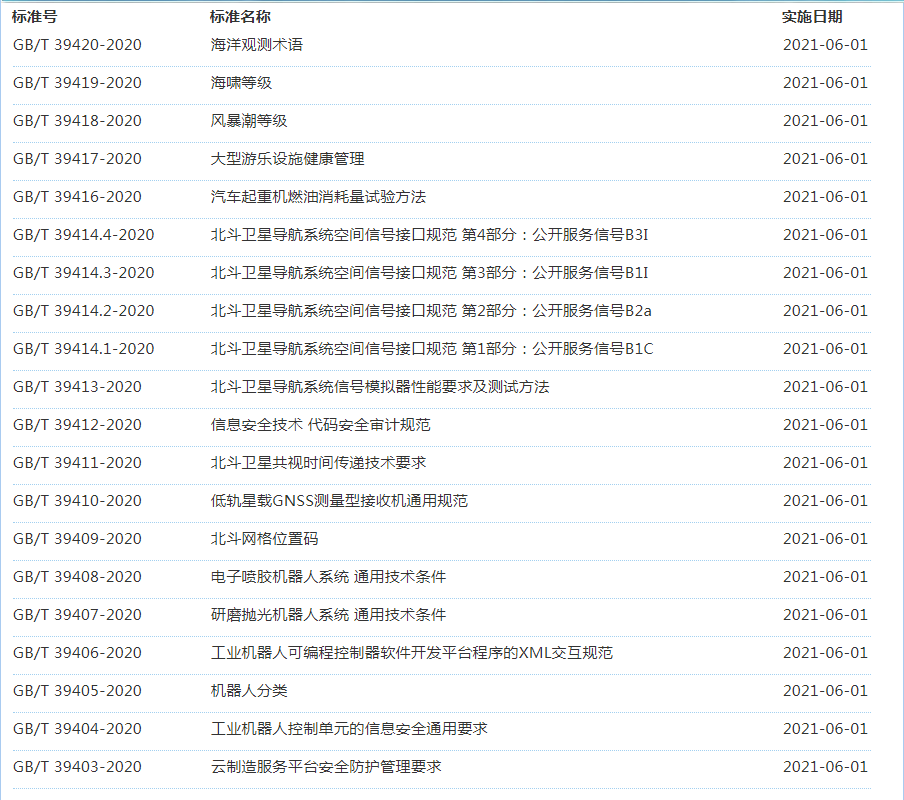Screen dimensions: 904x800
Task: Select standard number GB/T 39406-2020
Action: pyautogui.click(x=77, y=654)
